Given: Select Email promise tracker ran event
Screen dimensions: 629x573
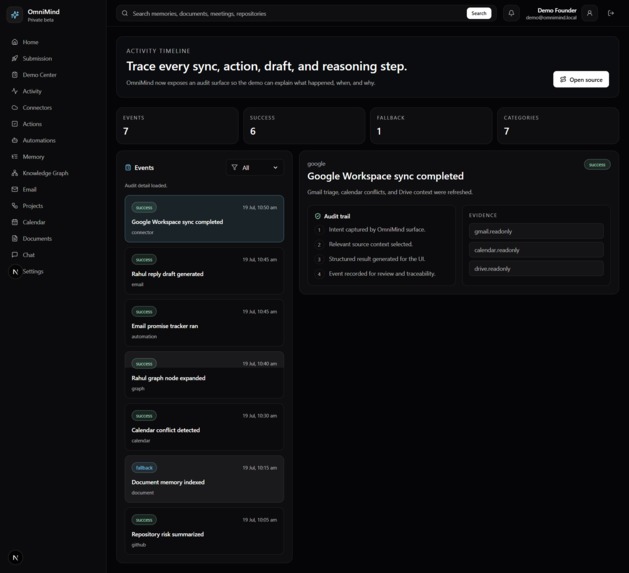Looking at the screenshot, I should (x=204, y=323).
